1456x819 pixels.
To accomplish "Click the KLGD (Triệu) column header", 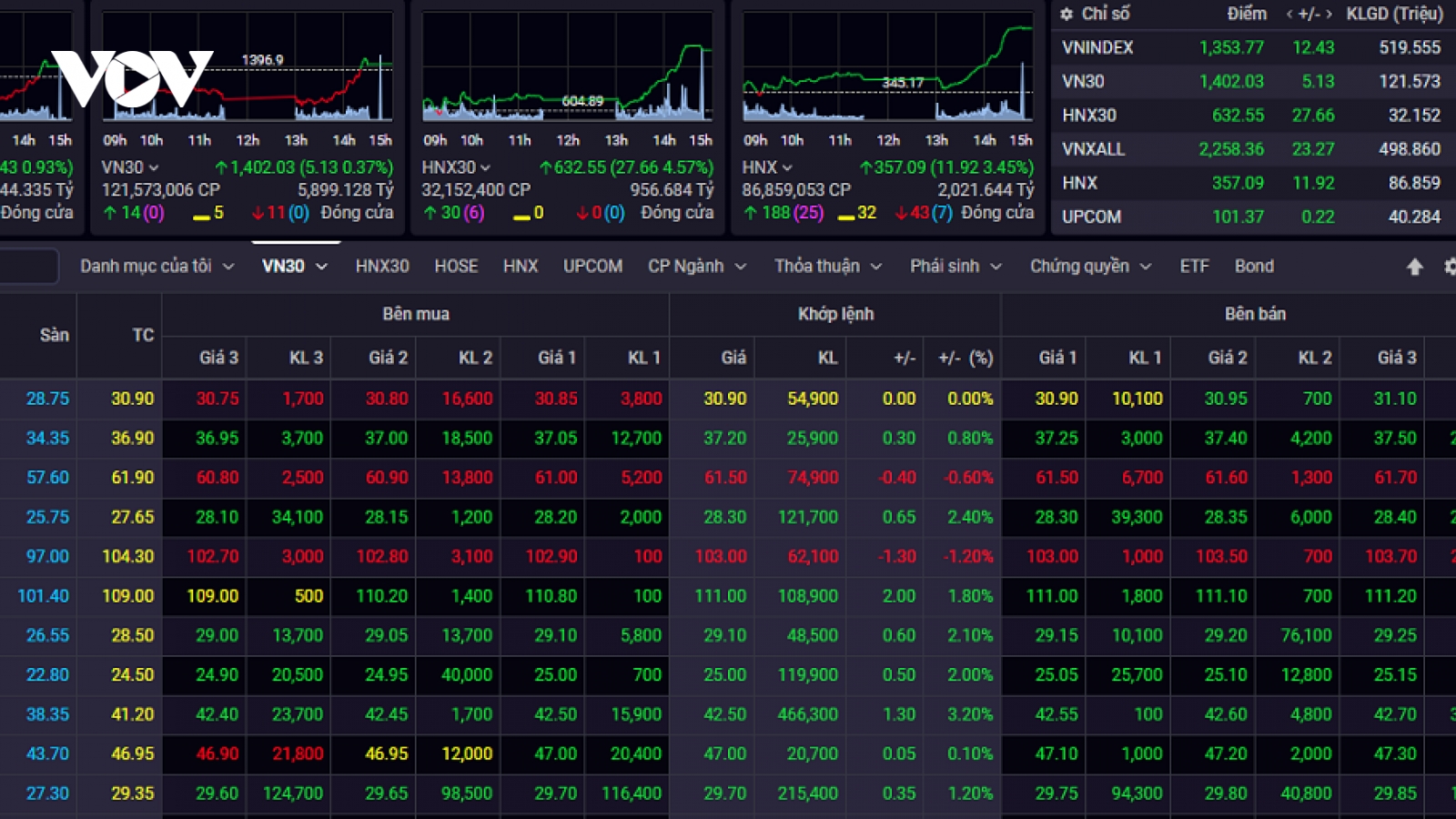I will (x=1395, y=14).
